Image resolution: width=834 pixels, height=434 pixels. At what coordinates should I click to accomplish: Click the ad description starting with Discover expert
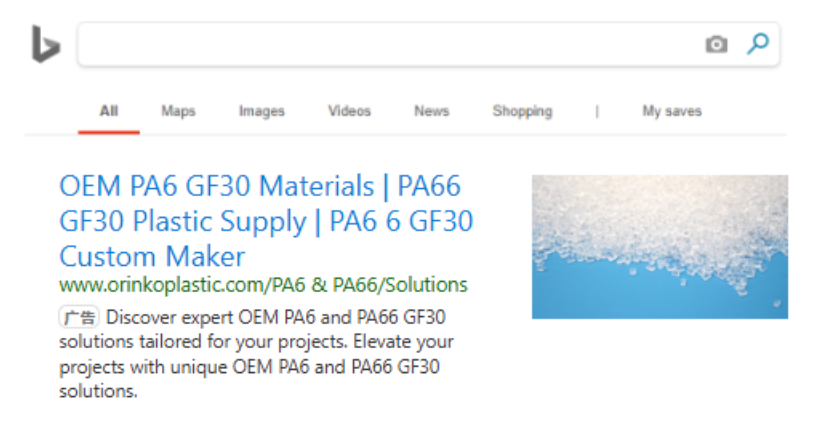point(256,354)
